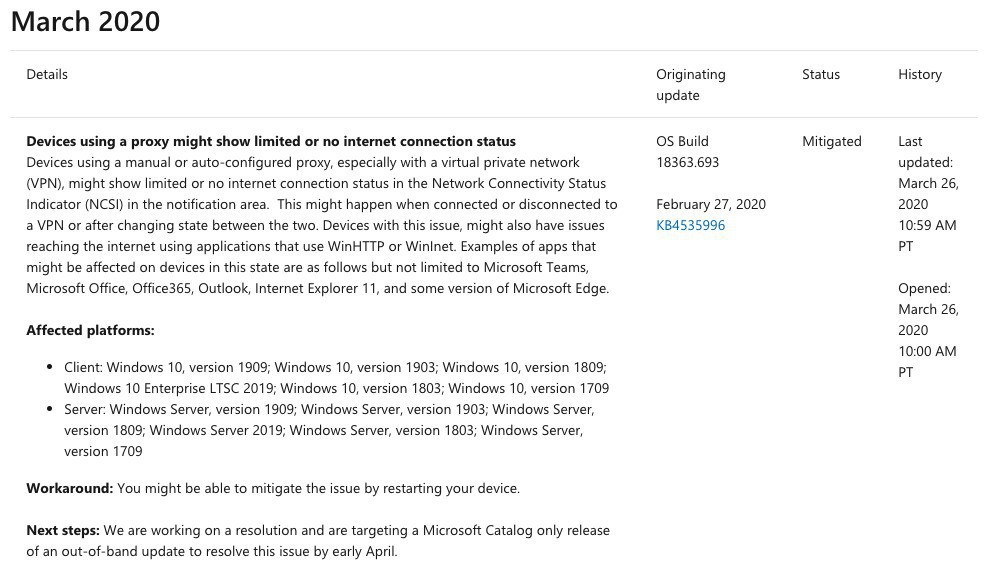
Task: Click the February 27, 2020 date
Action: 710,204
